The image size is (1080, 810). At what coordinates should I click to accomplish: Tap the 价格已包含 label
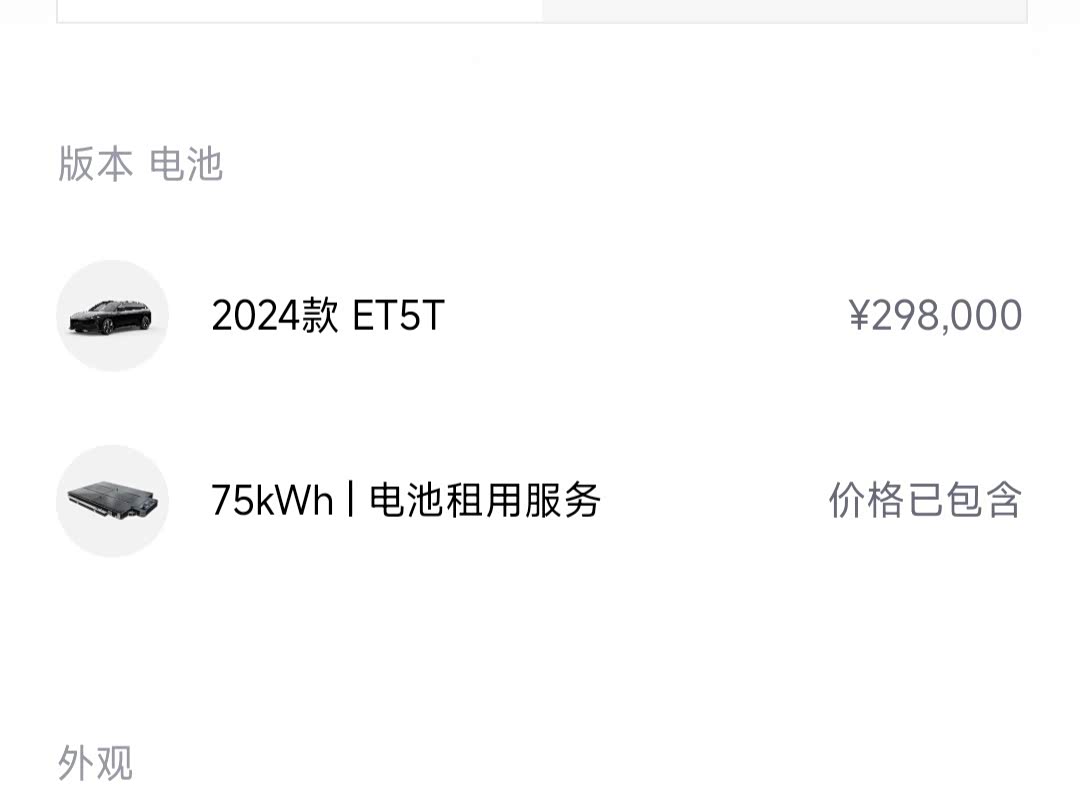click(x=925, y=501)
